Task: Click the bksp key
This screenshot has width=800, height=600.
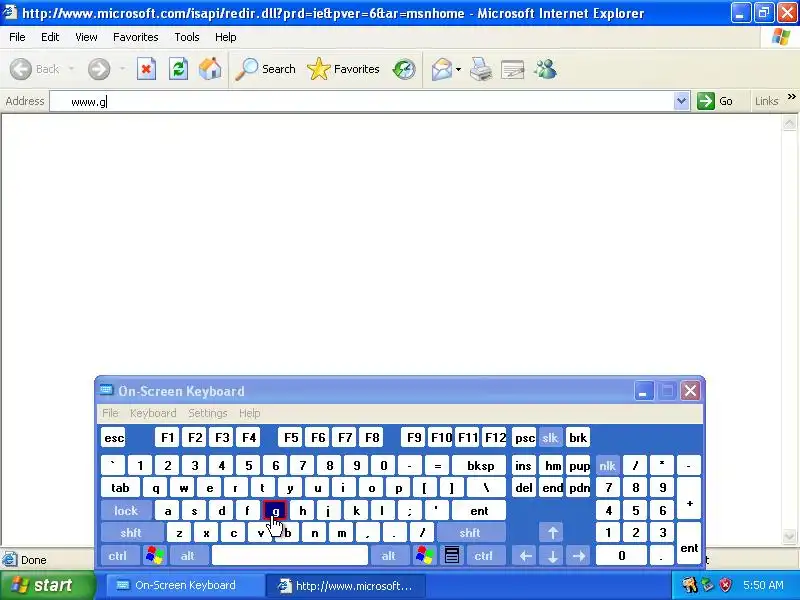Action: click(x=480, y=466)
